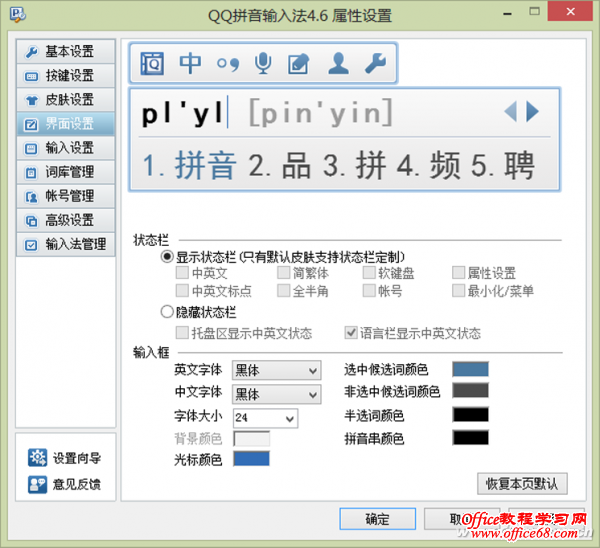Select the 界面设置 tab
The width and height of the screenshot is (600, 548).
click(x=65, y=124)
